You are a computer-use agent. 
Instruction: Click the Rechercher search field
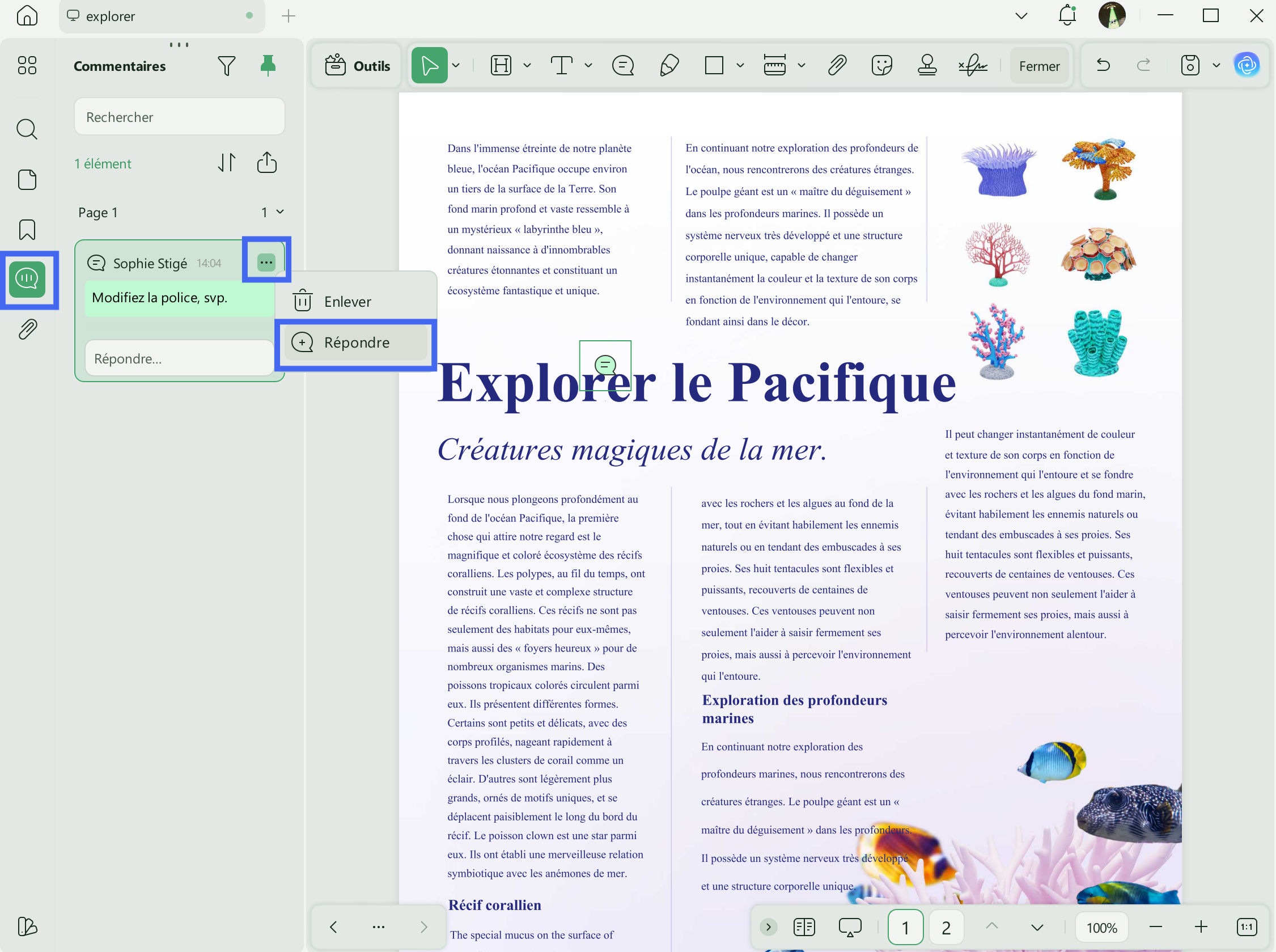(x=179, y=116)
